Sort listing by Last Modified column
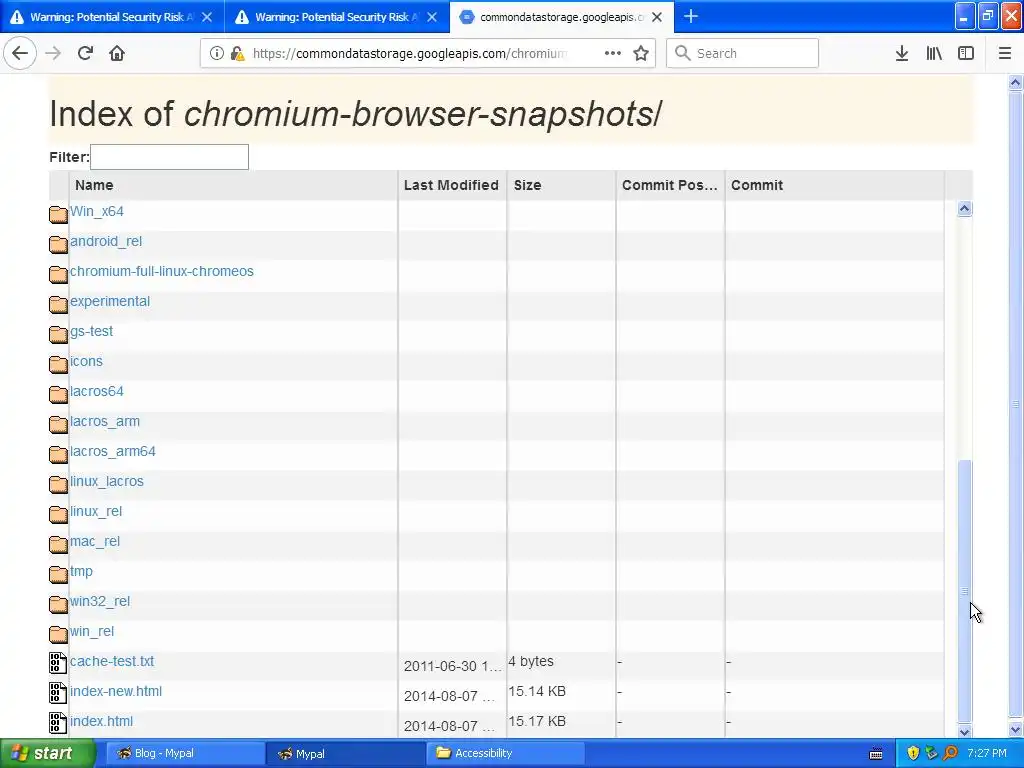This screenshot has width=1024, height=768. 452,185
